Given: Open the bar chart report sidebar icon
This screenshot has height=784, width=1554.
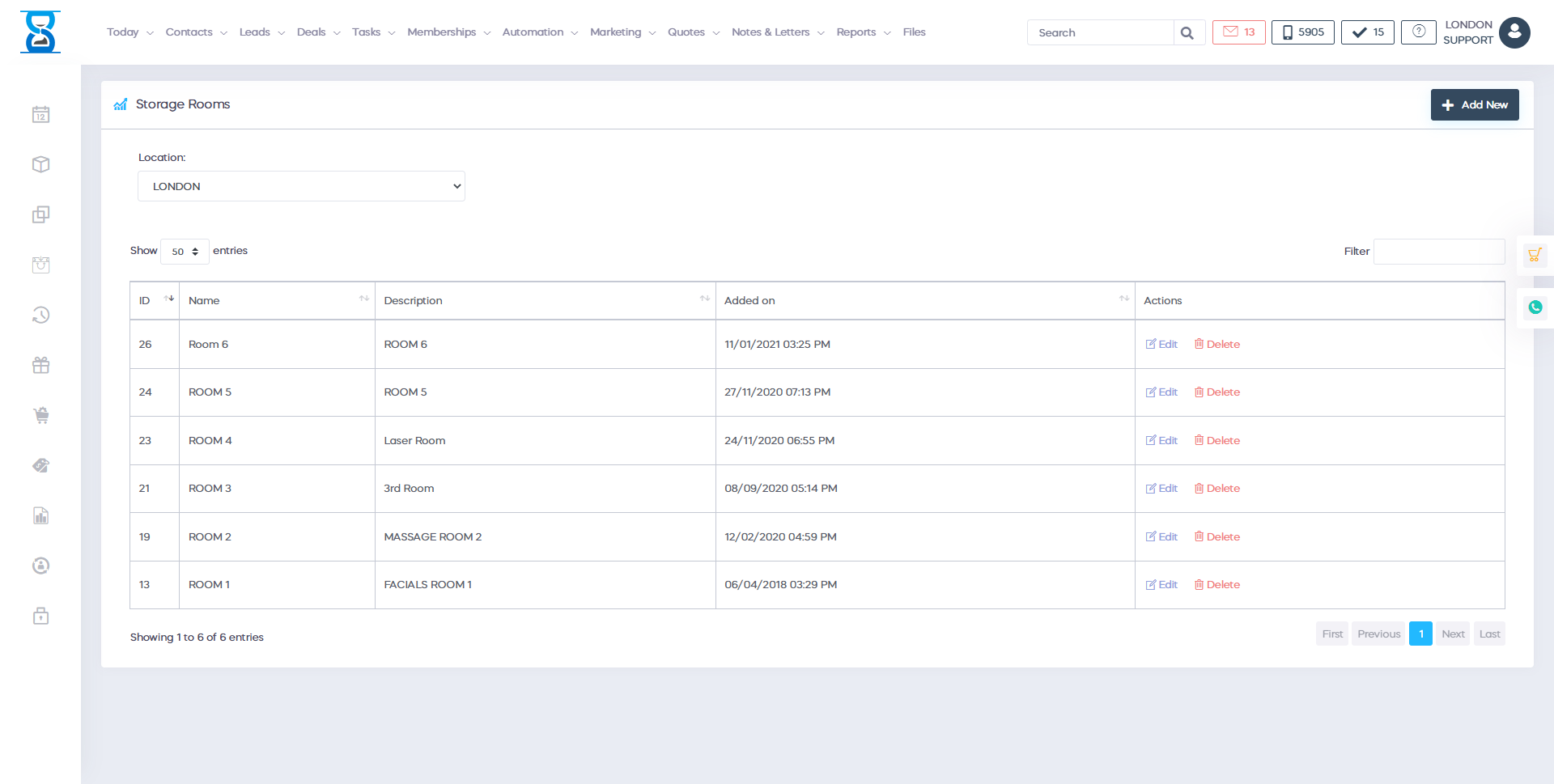Looking at the screenshot, I should coord(40,516).
